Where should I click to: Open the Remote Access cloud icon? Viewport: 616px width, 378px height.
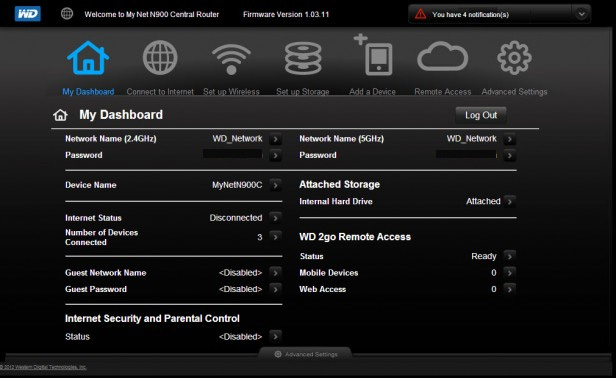[443, 56]
